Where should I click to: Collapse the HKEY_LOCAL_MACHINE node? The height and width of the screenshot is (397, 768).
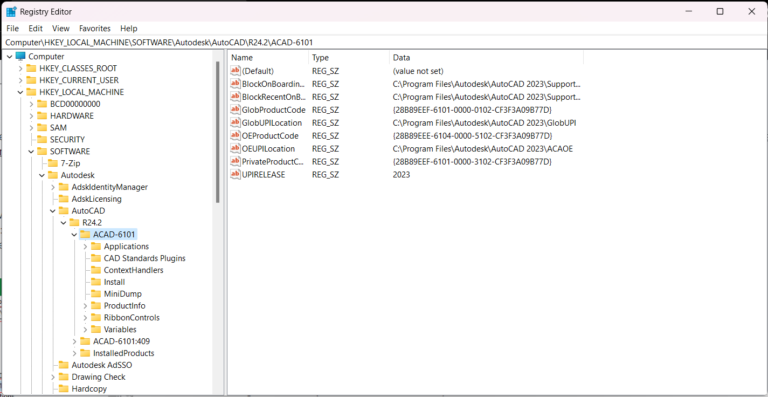pyautogui.click(x=21, y=92)
